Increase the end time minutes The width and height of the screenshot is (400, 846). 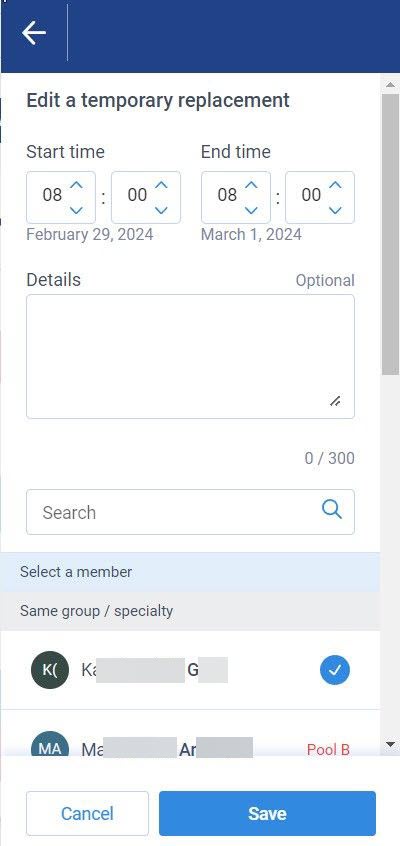tap(335, 185)
